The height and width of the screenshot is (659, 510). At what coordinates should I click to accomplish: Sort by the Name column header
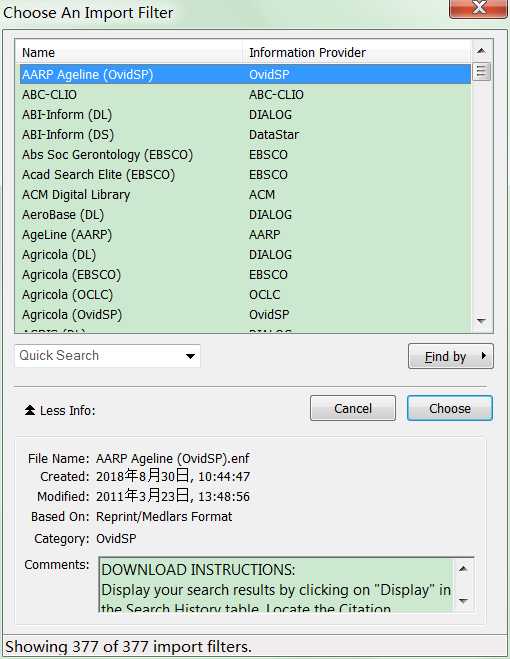point(130,53)
